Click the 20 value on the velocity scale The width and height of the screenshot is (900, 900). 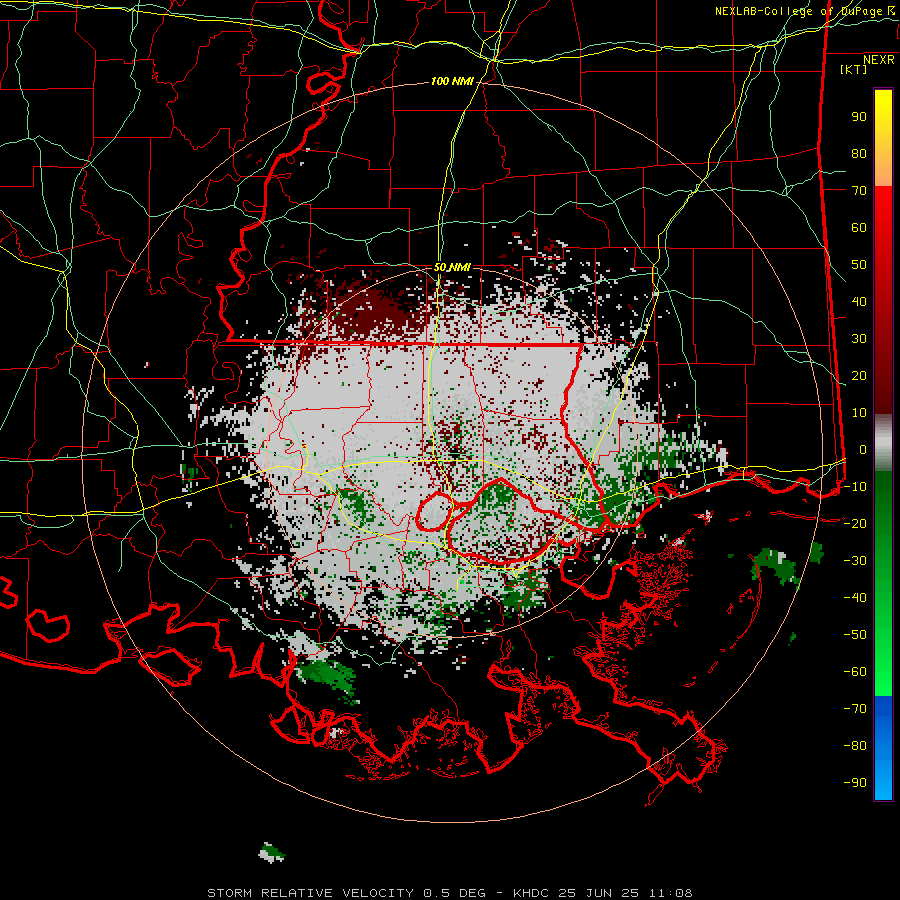(x=859, y=376)
